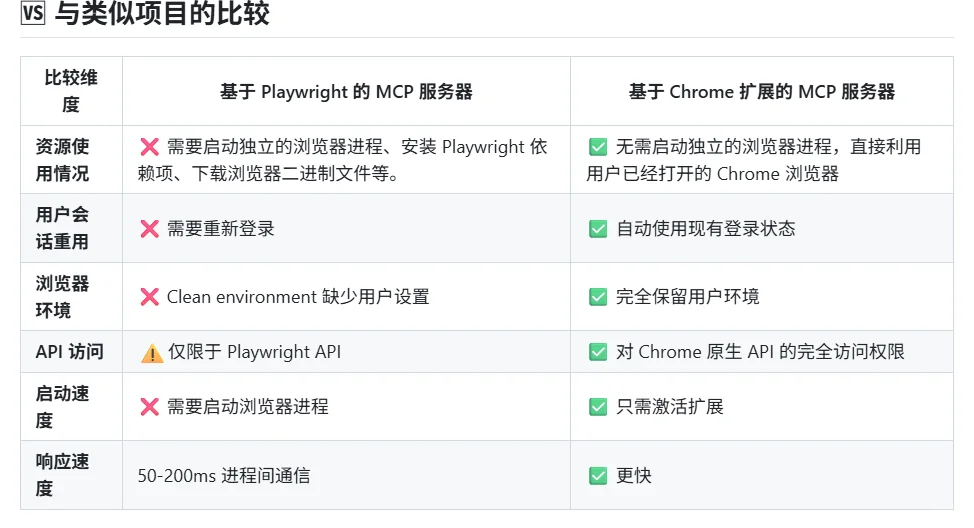
Task: Click the 基于 Chrome 扩展的 MCP 服务器 header
Action: coord(762,92)
